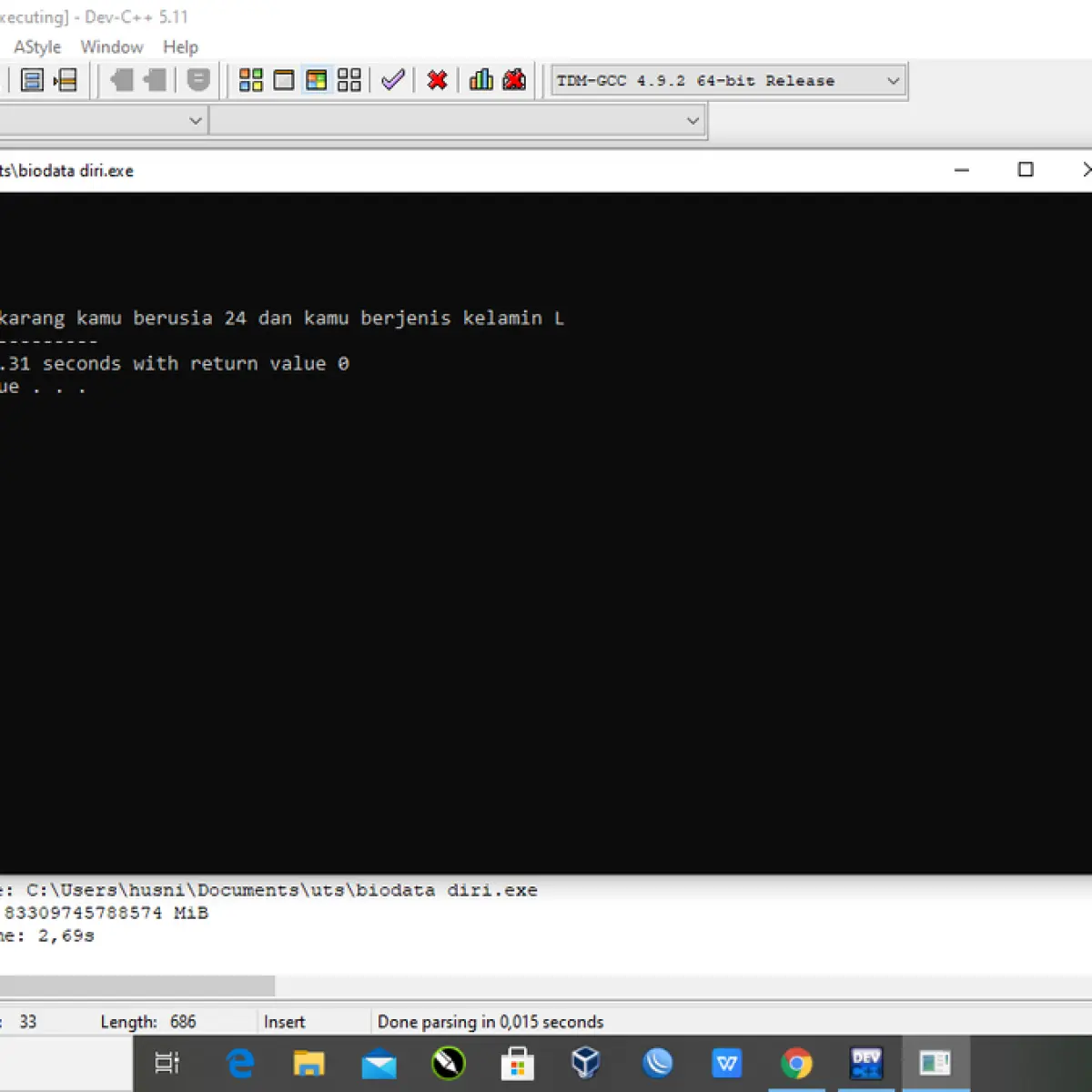Click the purple checkmark Syntax Check icon

click(393, 80)
